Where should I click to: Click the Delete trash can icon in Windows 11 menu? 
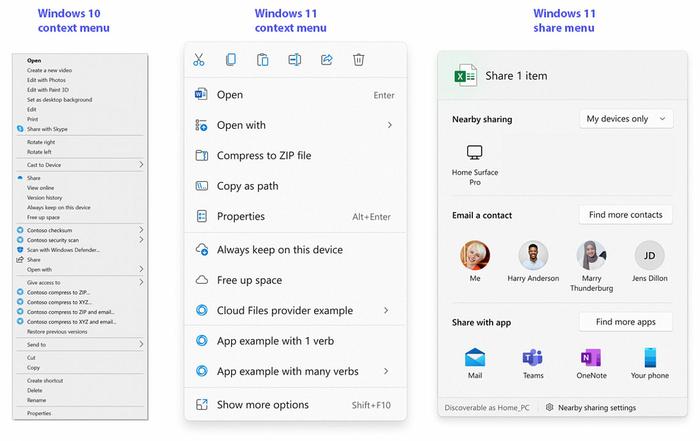pos(358,59)
